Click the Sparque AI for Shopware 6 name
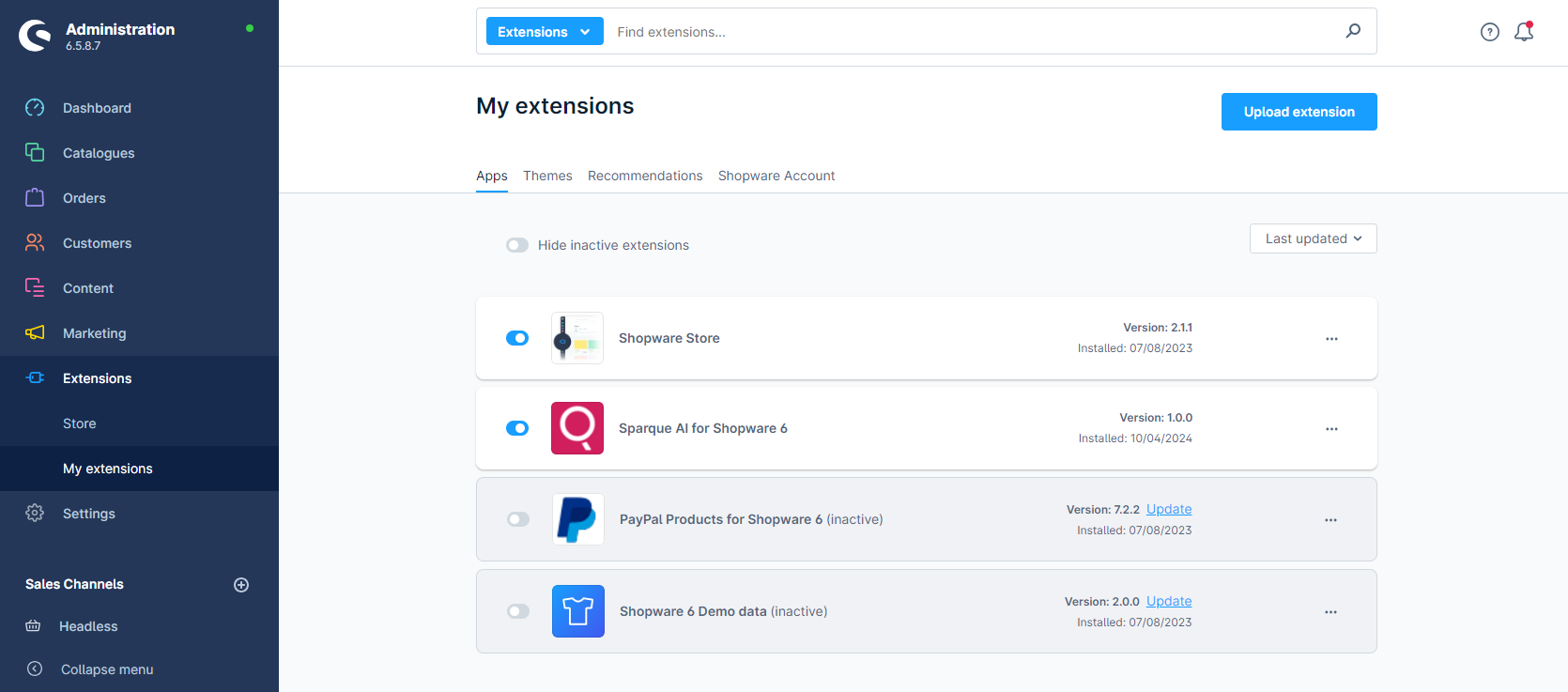 (703, 428)
